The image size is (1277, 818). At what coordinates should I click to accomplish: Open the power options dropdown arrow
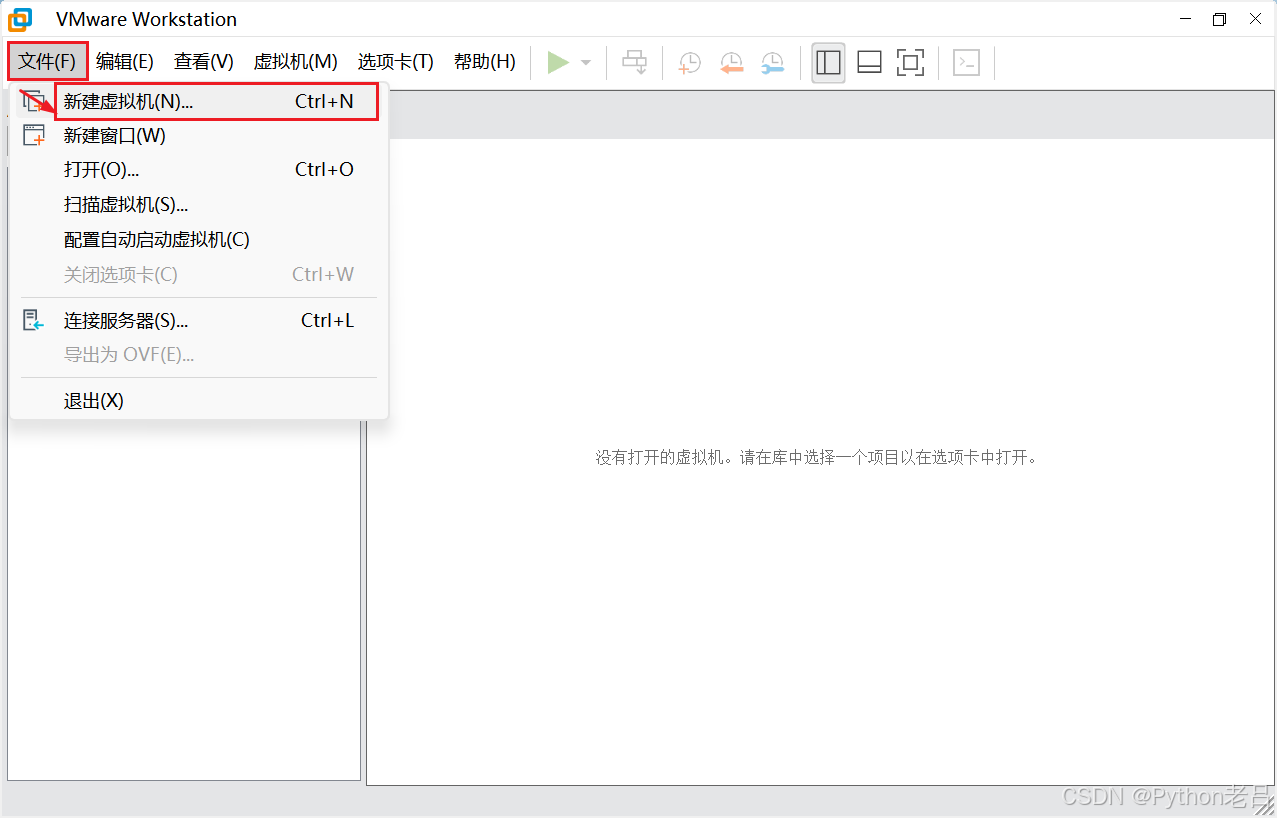point(586,63)
